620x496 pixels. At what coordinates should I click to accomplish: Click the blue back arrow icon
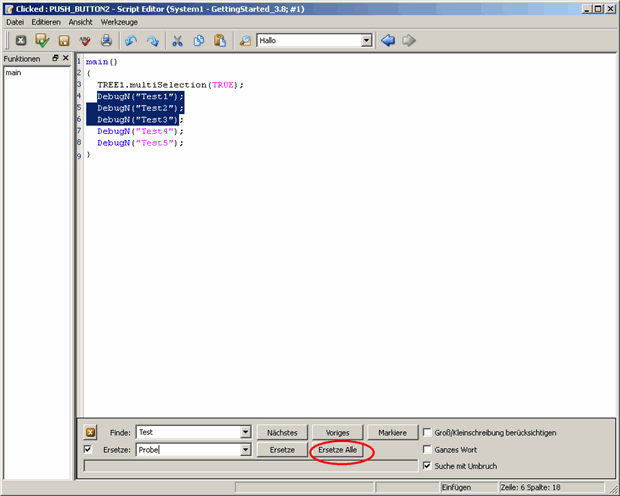(x=388, y=40)
